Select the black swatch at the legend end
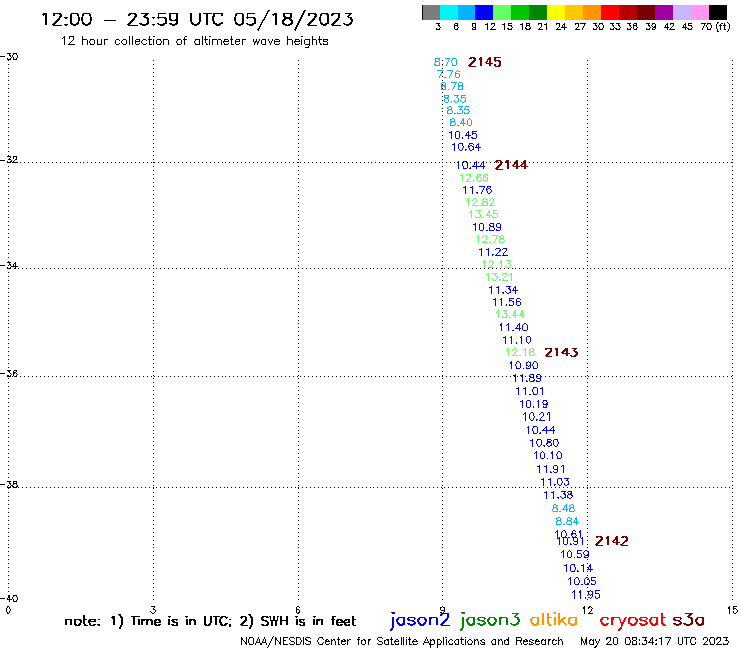Viewport: 740px width, 650px height. coord(717,12)
